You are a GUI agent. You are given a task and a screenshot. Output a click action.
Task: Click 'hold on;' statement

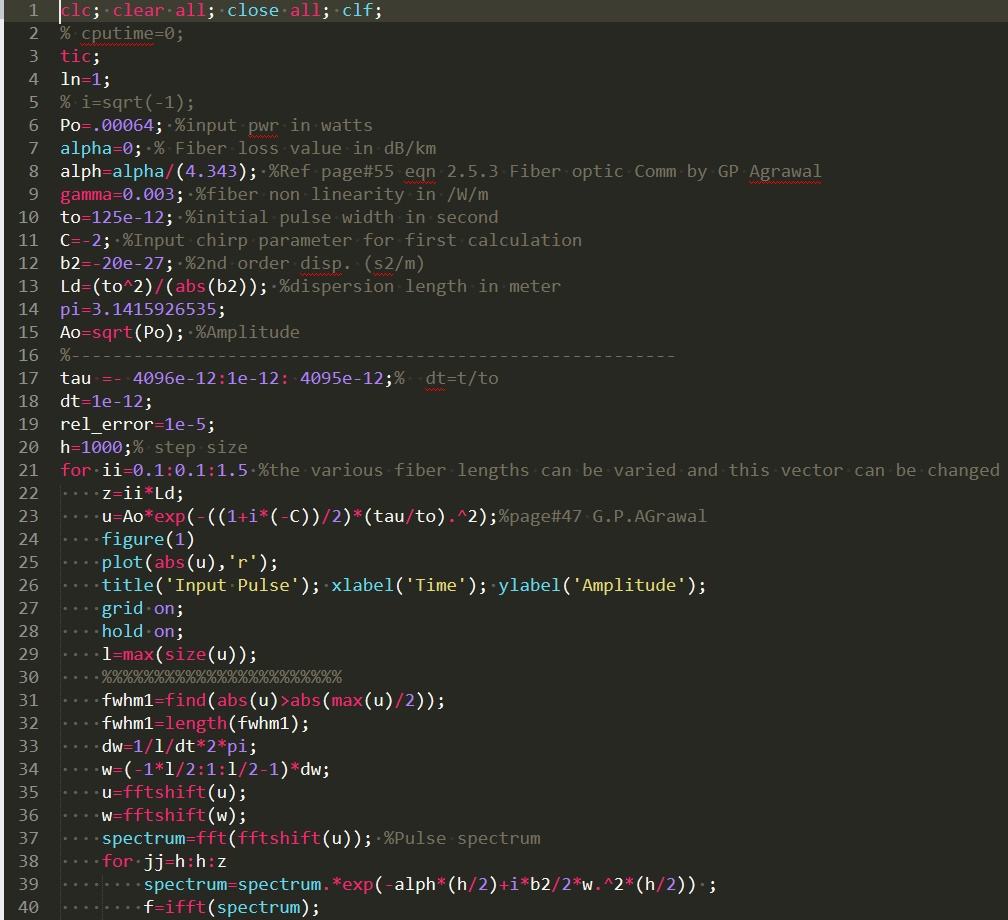[143, 631]
